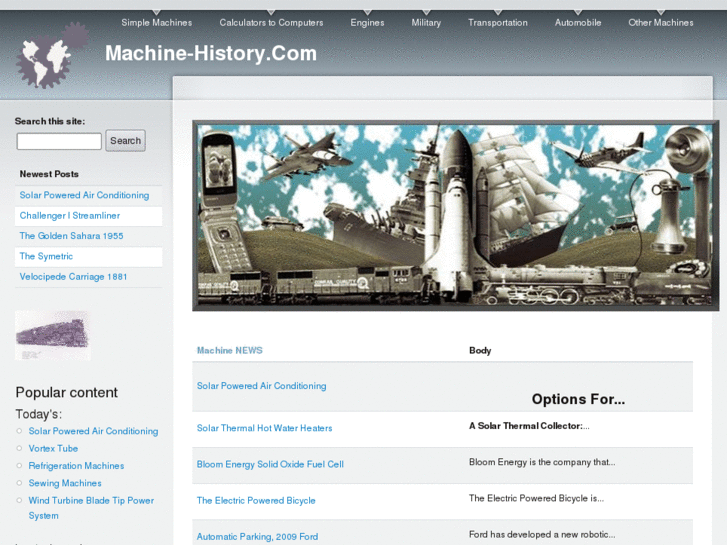
Task: Focus the Search this site input field
Action: pyautogui.click(x=59, y=141)
